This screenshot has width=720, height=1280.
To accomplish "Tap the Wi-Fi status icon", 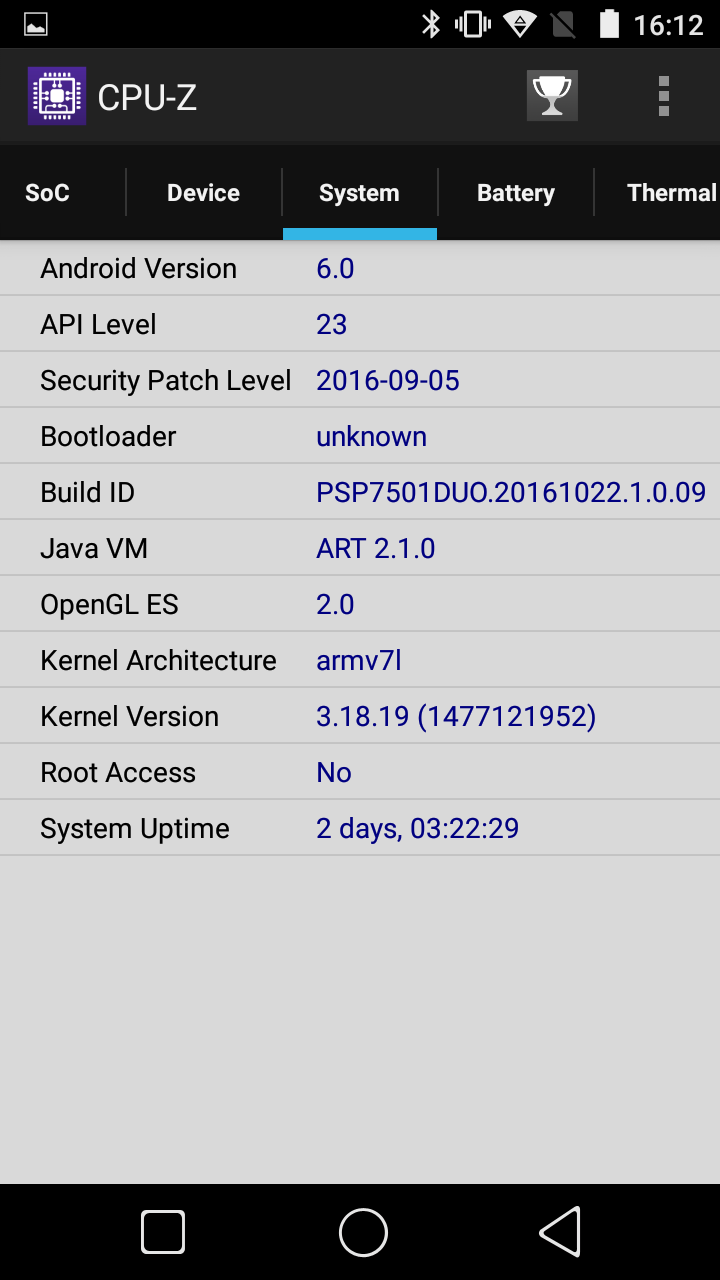I will click(x=519, y=24).
